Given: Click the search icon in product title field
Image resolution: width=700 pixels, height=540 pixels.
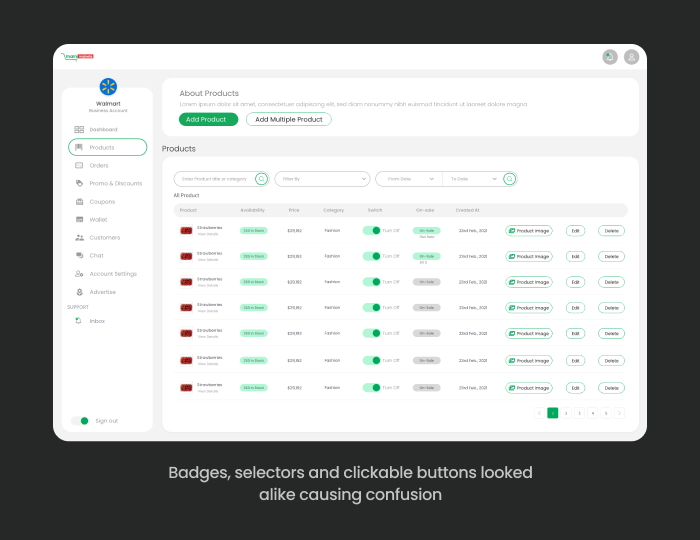Looking at the screenshot, I should [x=262, y=179].
